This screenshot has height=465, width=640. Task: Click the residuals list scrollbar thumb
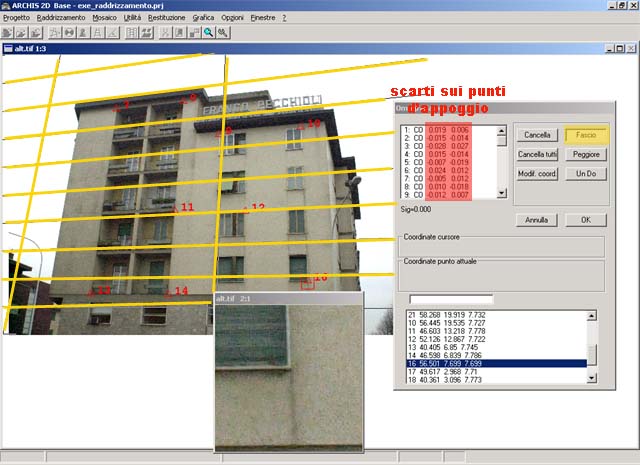(x=502, y=141)
